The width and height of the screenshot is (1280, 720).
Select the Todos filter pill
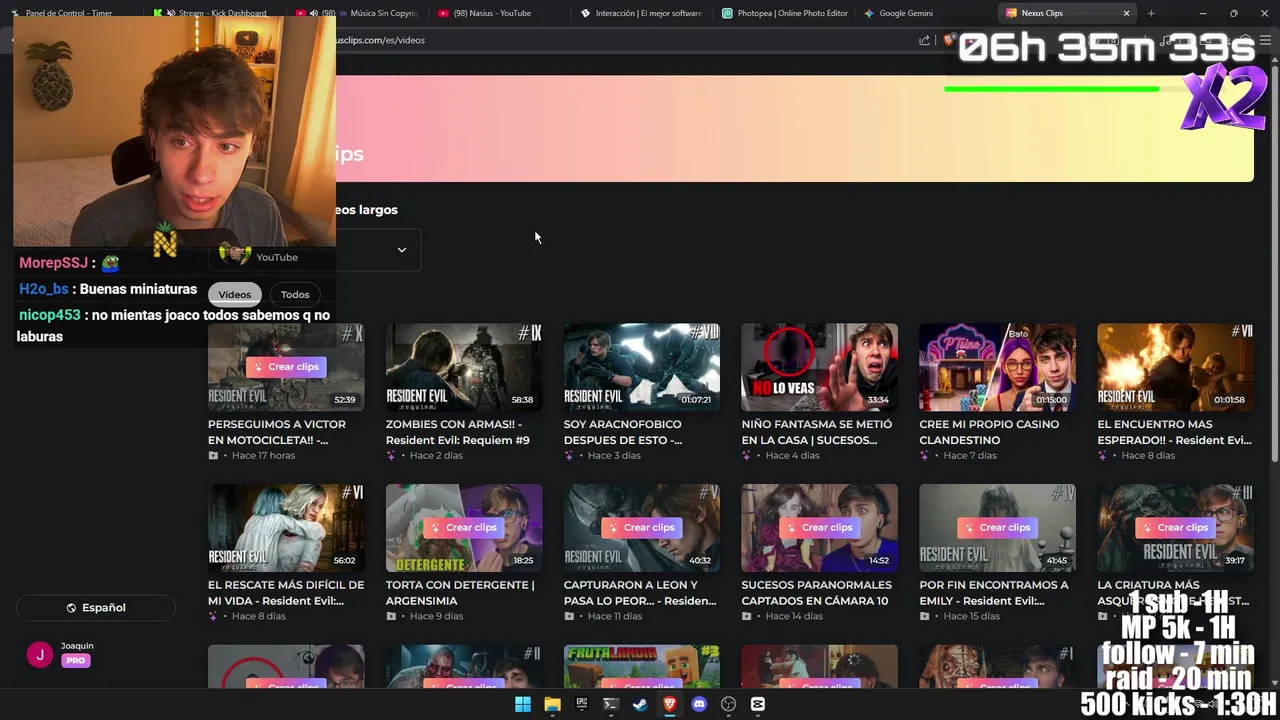pyautogui.click(x=295, y=295)
